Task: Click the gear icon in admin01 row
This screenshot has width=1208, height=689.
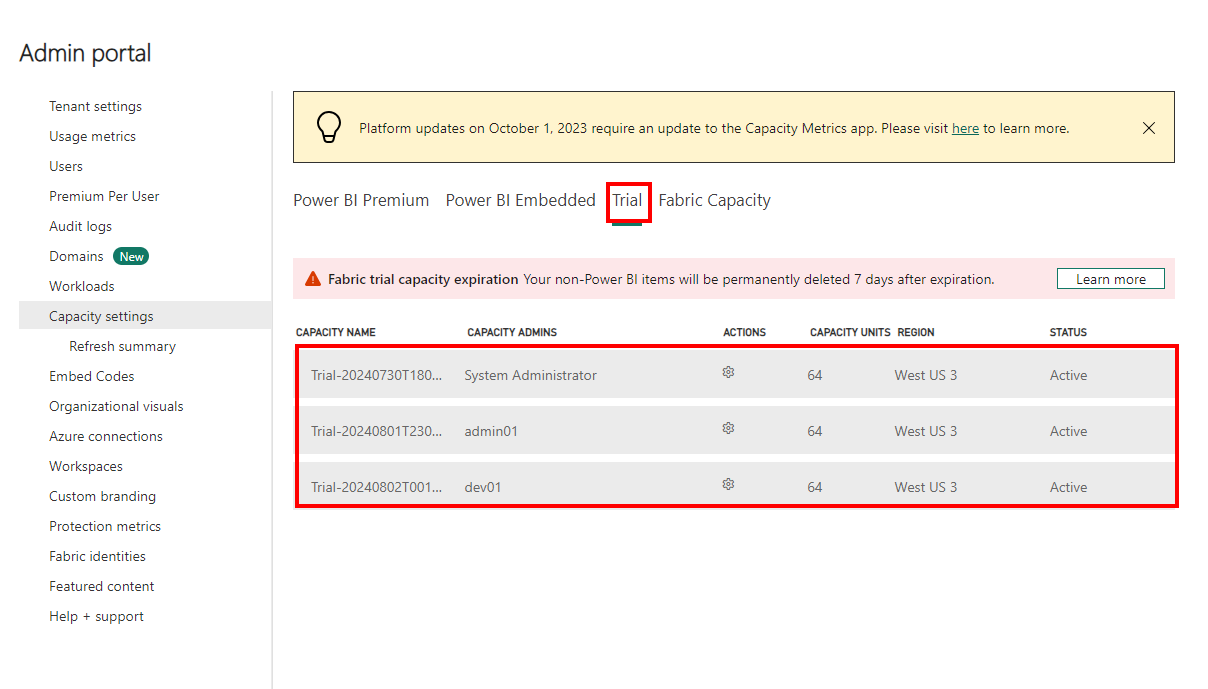Action: click(728, 428)
